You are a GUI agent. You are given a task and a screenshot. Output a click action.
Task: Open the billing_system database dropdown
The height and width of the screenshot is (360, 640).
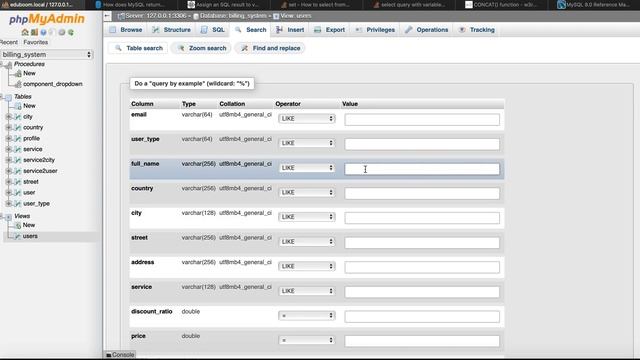[x=47, y=54]
